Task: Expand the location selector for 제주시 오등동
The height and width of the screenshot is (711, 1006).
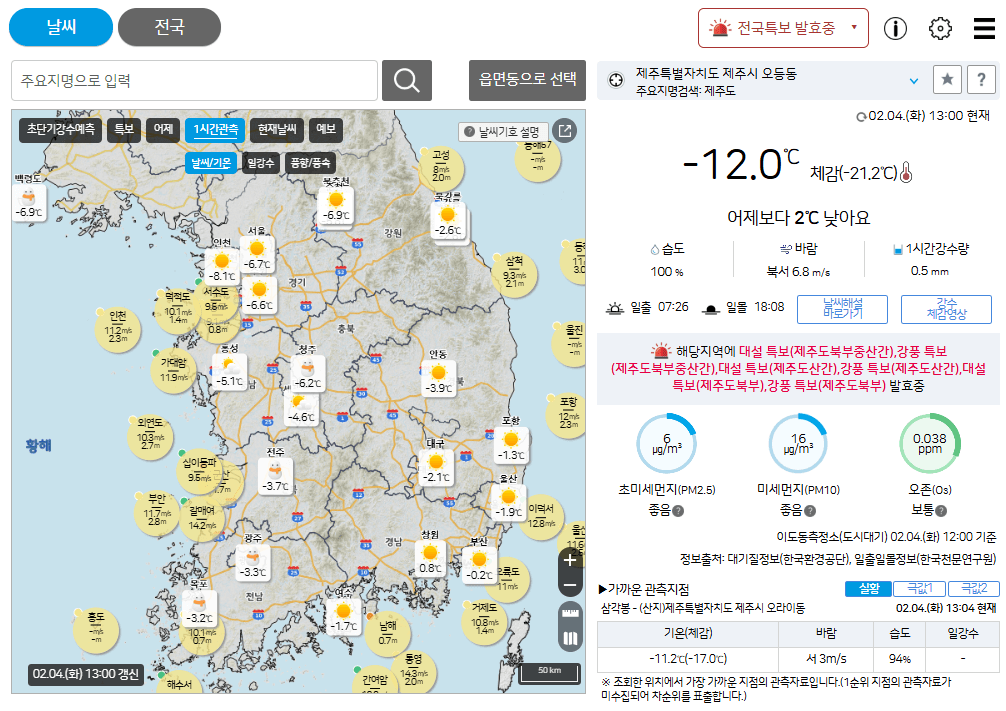Action: (x=913, y=81)
